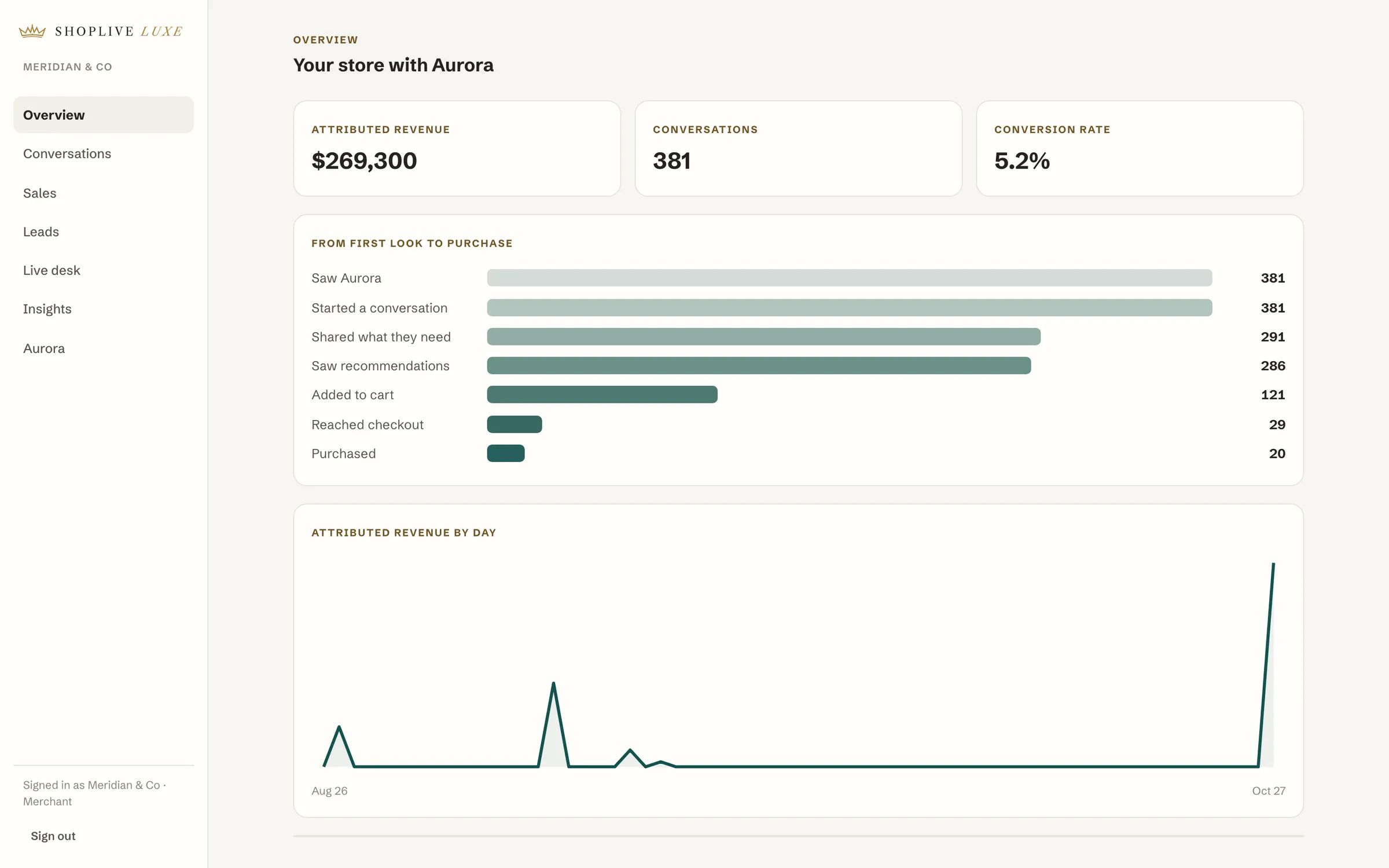Screen dimensions: 1389x868
Task: Click the value 20 in the funnel
Action: point(1277,454)
